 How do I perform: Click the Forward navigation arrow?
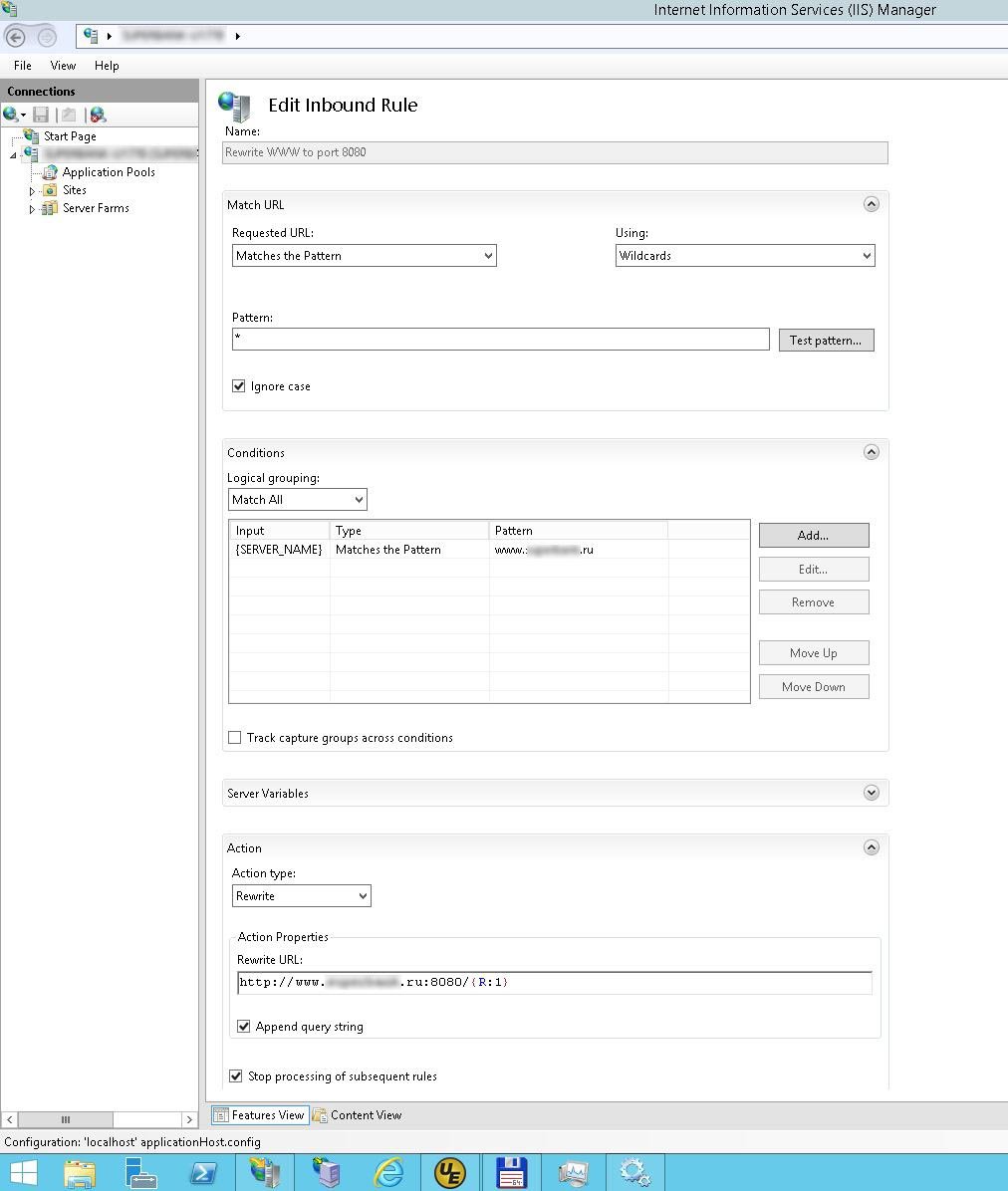pyautogui.click(x=47, y=37)
